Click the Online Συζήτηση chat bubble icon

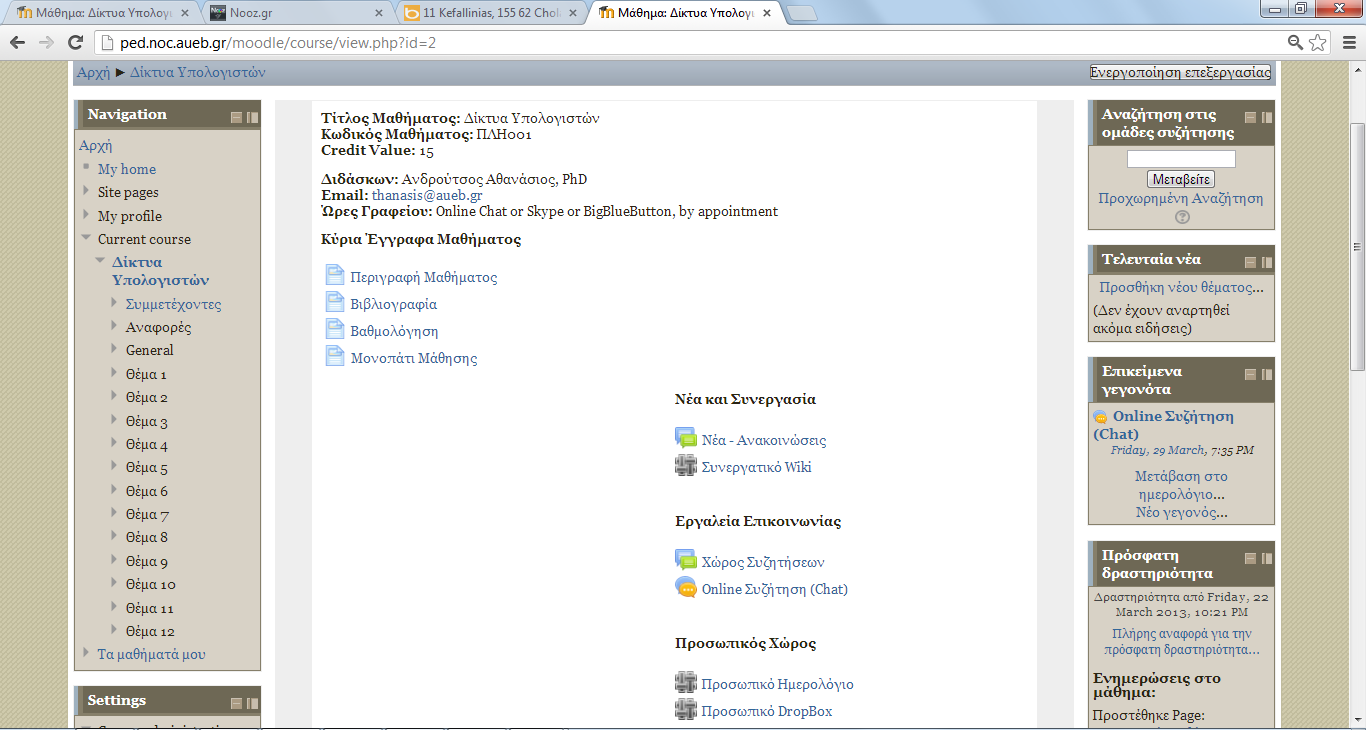pyautogui.click(x=685, y=588)
